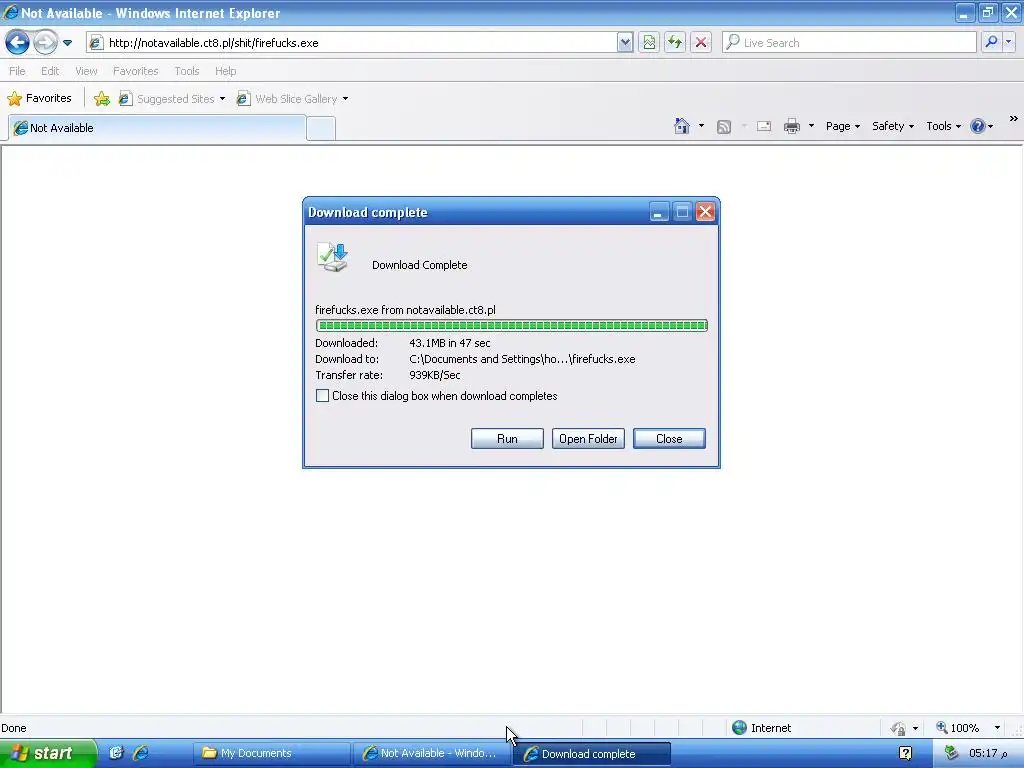Click the Show Desktop quick launch icon

click(116, 753)
